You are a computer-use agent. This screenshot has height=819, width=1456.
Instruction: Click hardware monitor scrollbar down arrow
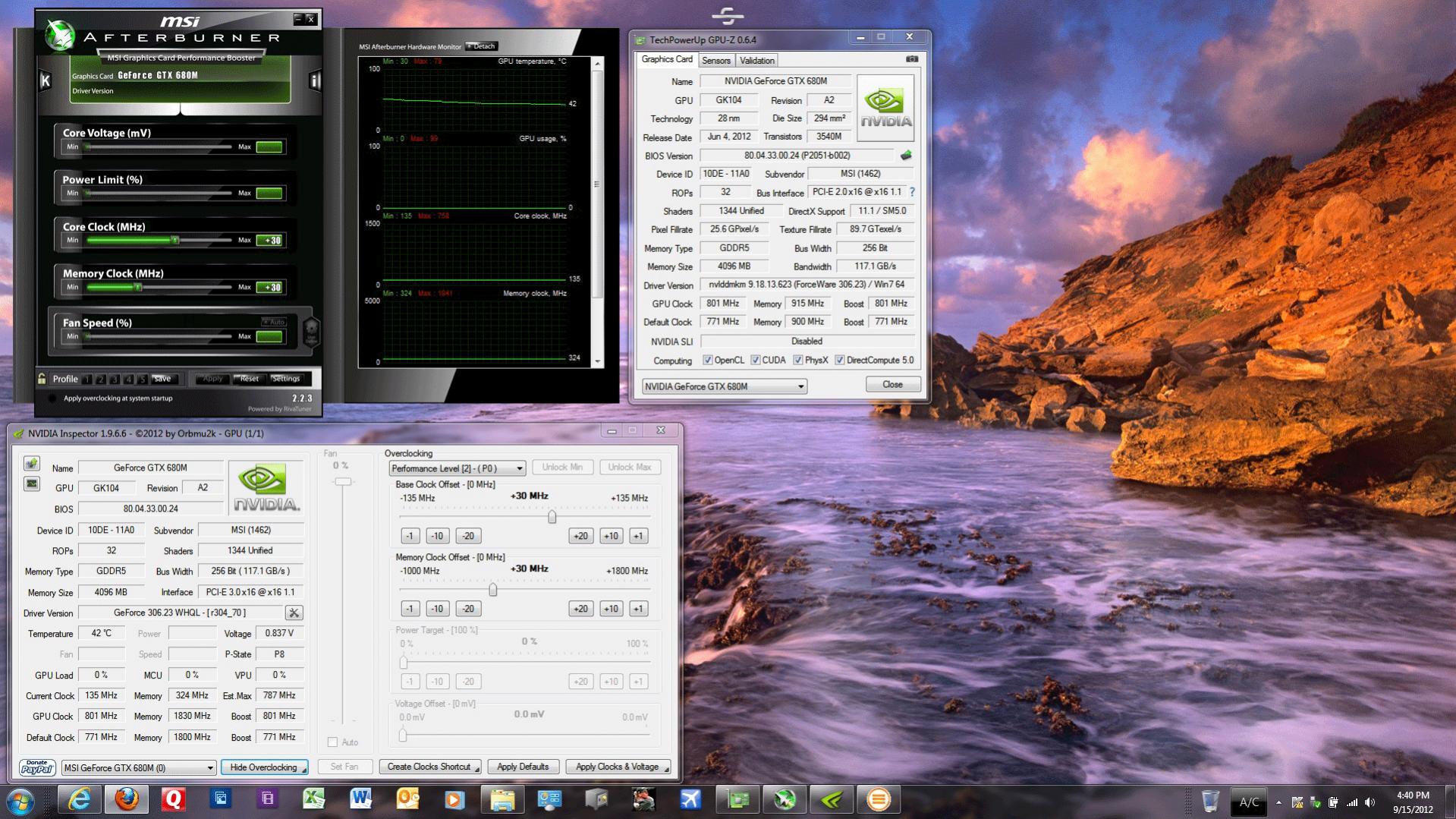[x=598, y=362]
